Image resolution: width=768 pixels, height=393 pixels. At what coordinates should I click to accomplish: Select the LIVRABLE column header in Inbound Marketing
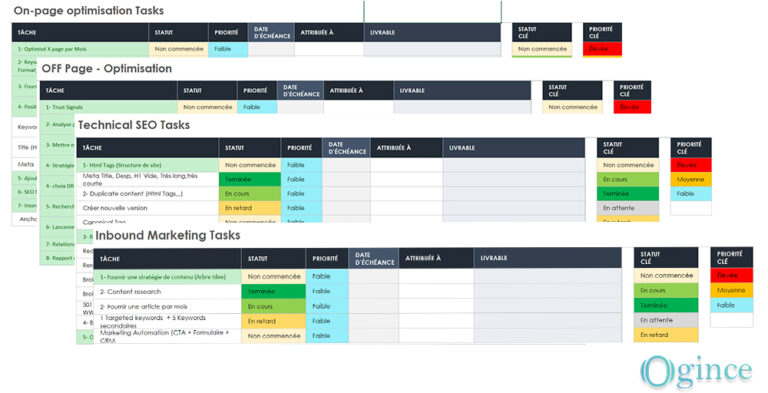click(548, 258)
